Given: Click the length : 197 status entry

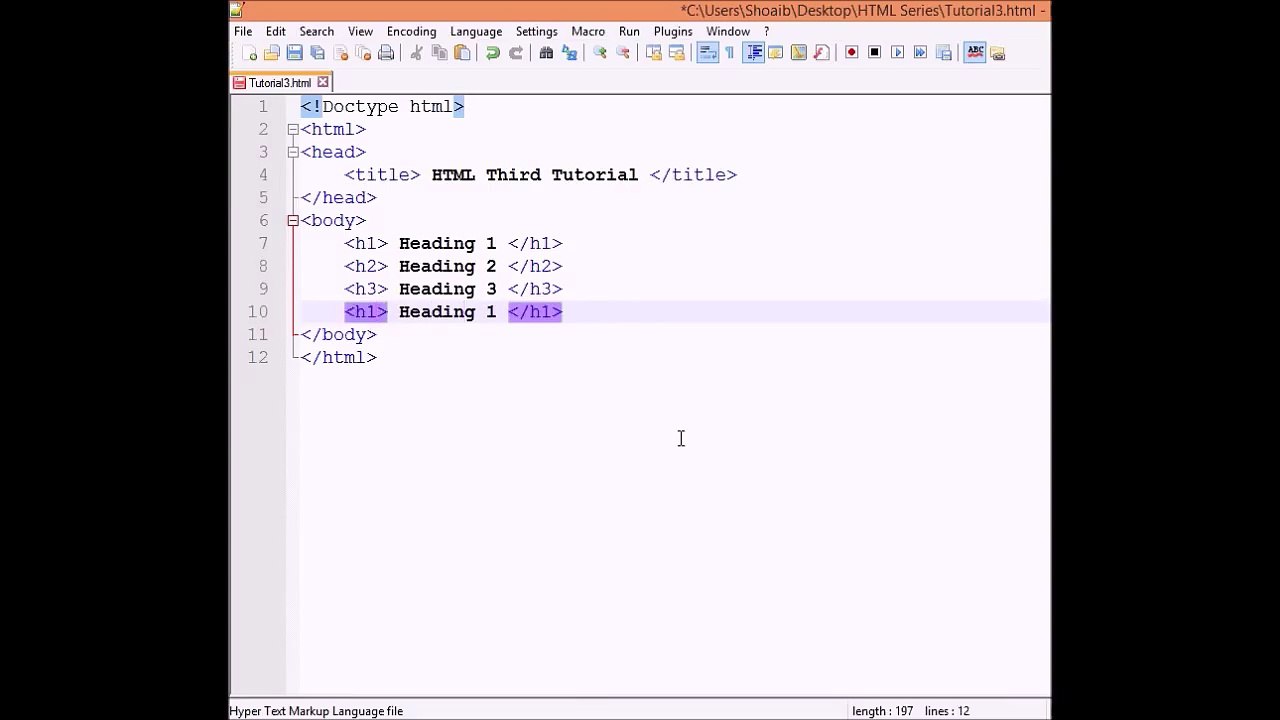Looking at the screenshot, I should tap(882, 711).
